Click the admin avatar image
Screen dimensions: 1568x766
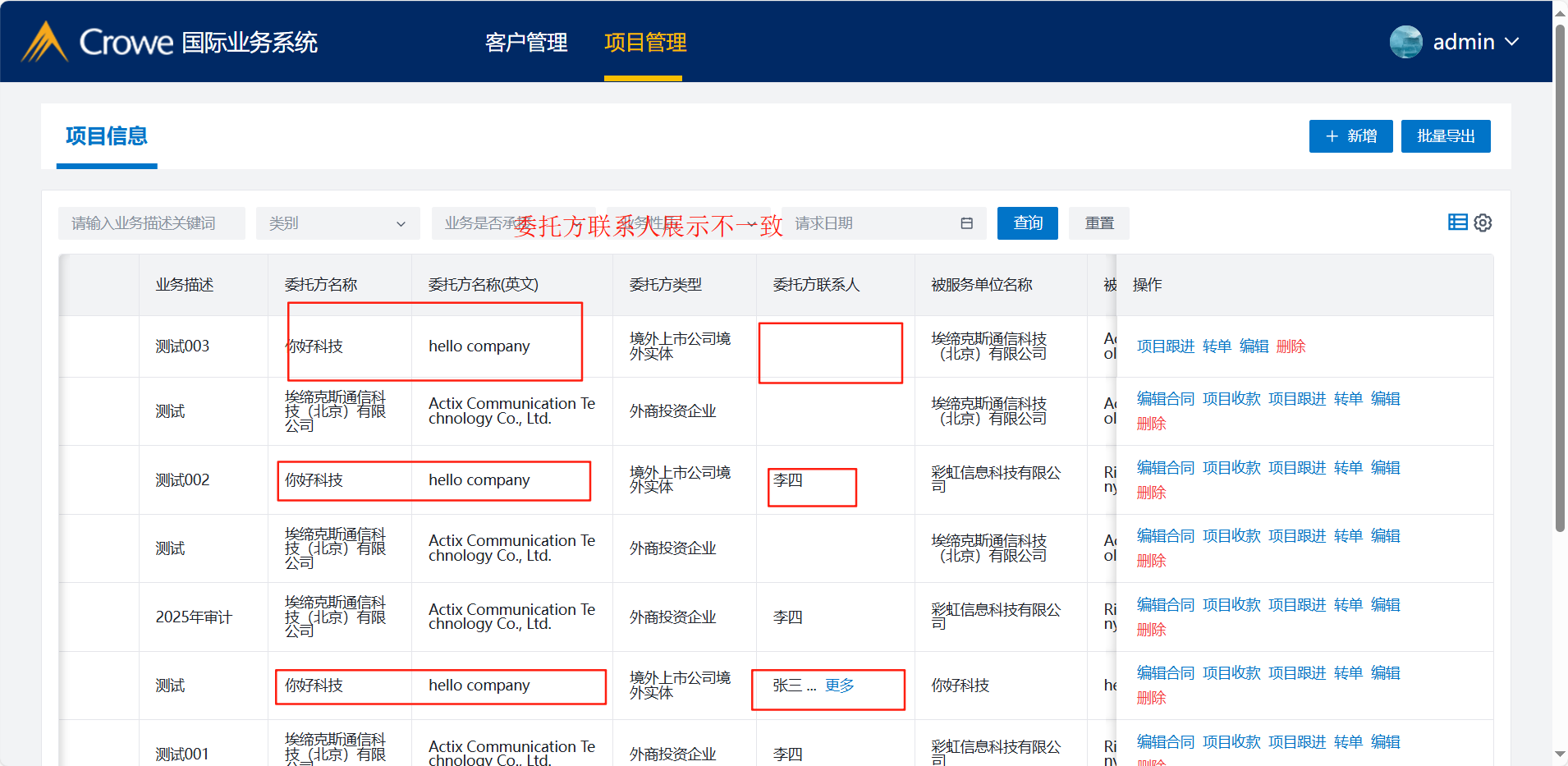1405,42
